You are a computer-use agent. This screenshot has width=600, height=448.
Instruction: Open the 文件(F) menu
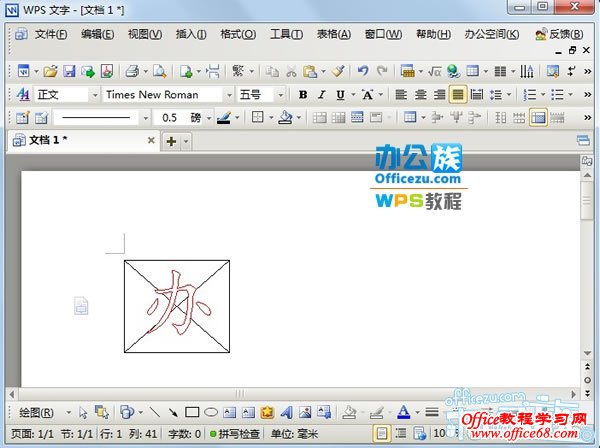point(51,34)
